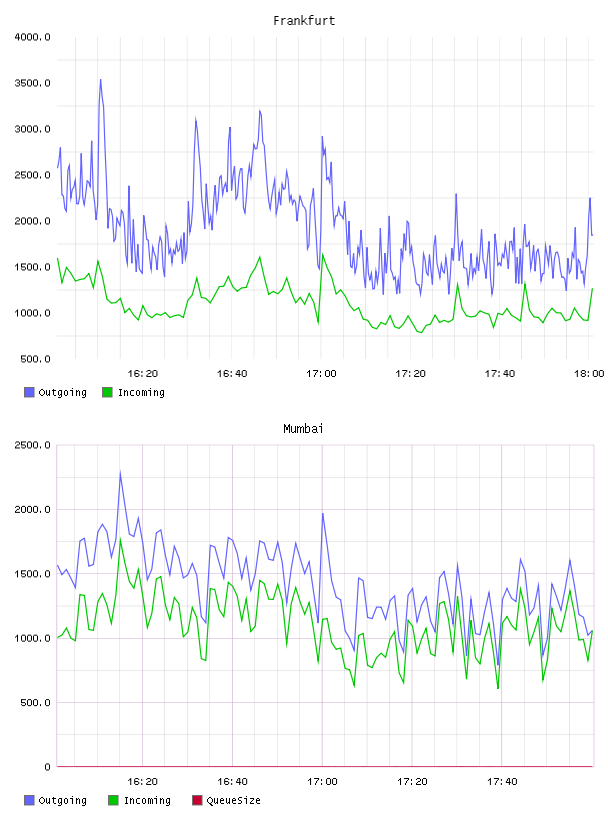Click the Mumbai Outgoing spike at 17:00

(x=323, y=514)
